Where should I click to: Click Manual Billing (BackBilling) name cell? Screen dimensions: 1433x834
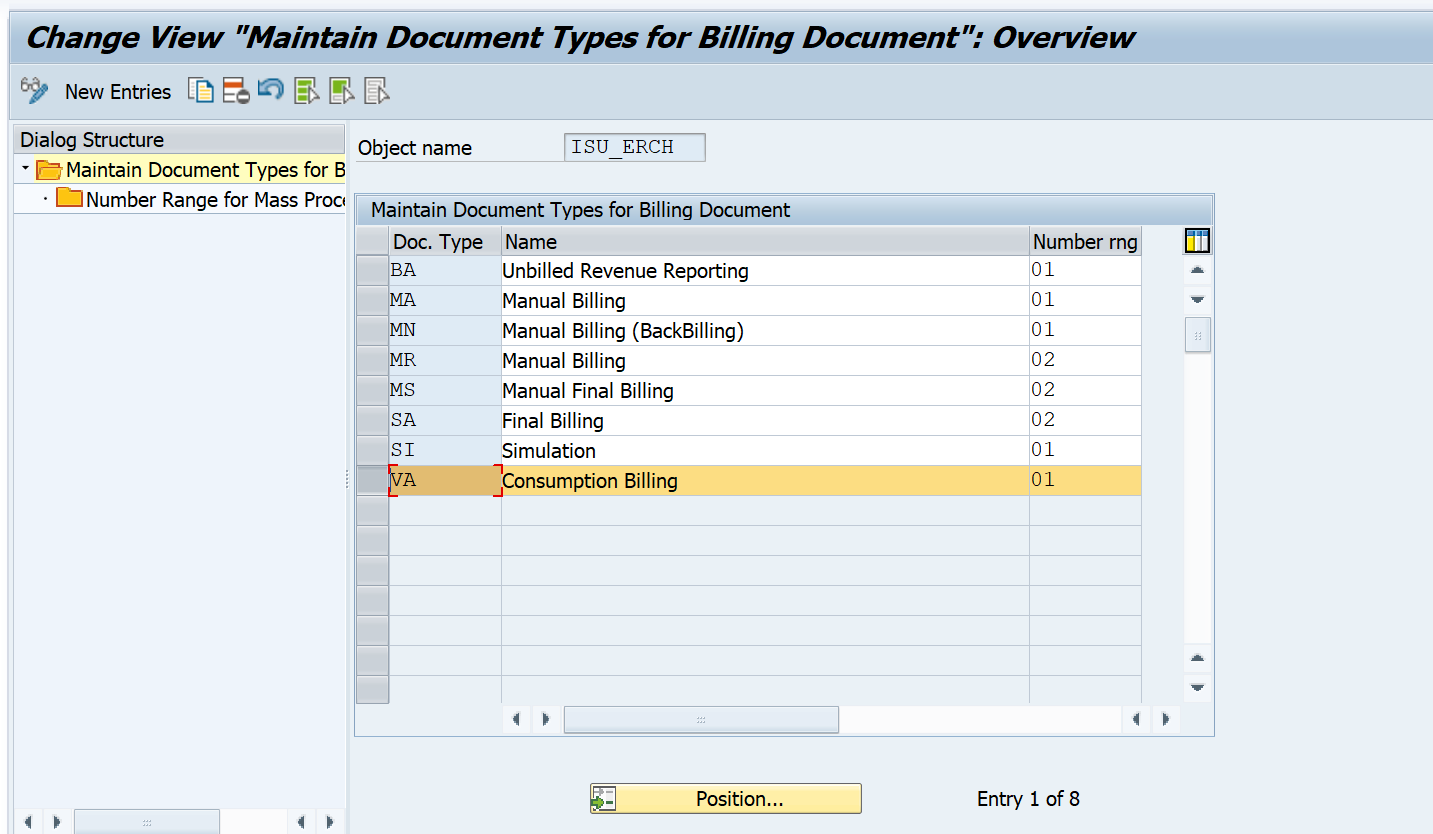(x=765, y=331)
